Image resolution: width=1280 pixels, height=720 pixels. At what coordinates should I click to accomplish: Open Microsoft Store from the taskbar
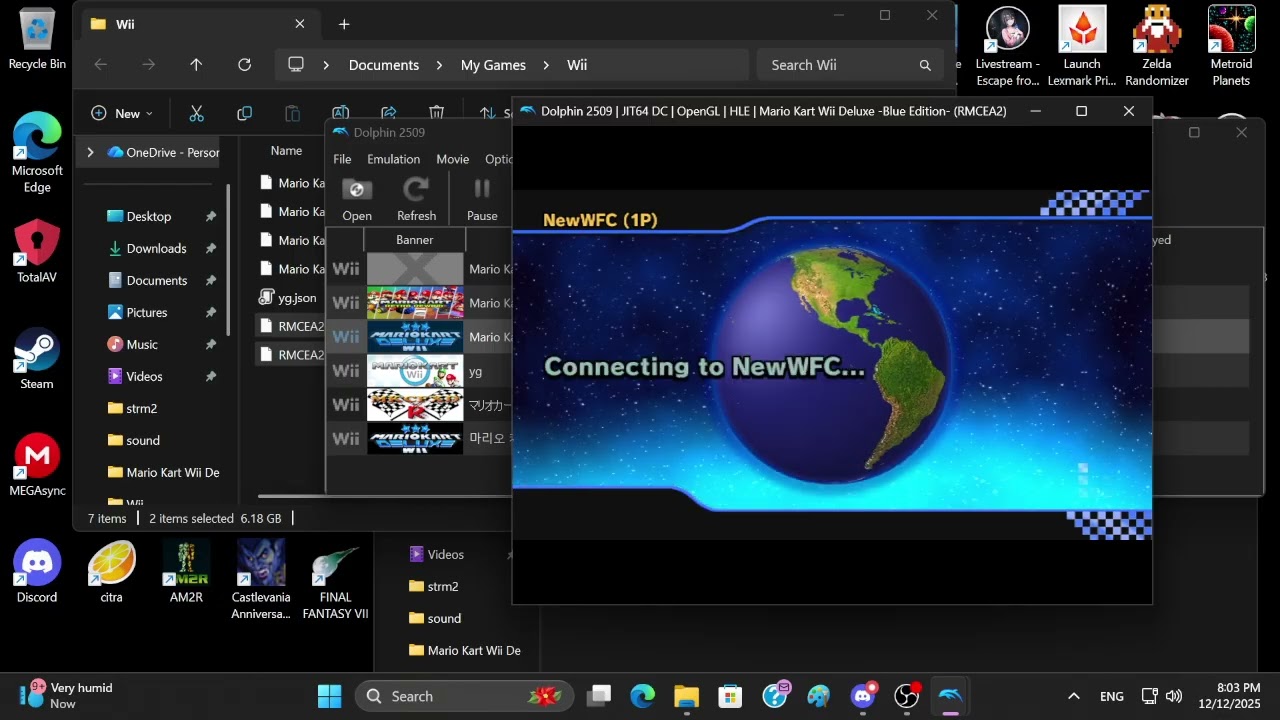(730, 696)
